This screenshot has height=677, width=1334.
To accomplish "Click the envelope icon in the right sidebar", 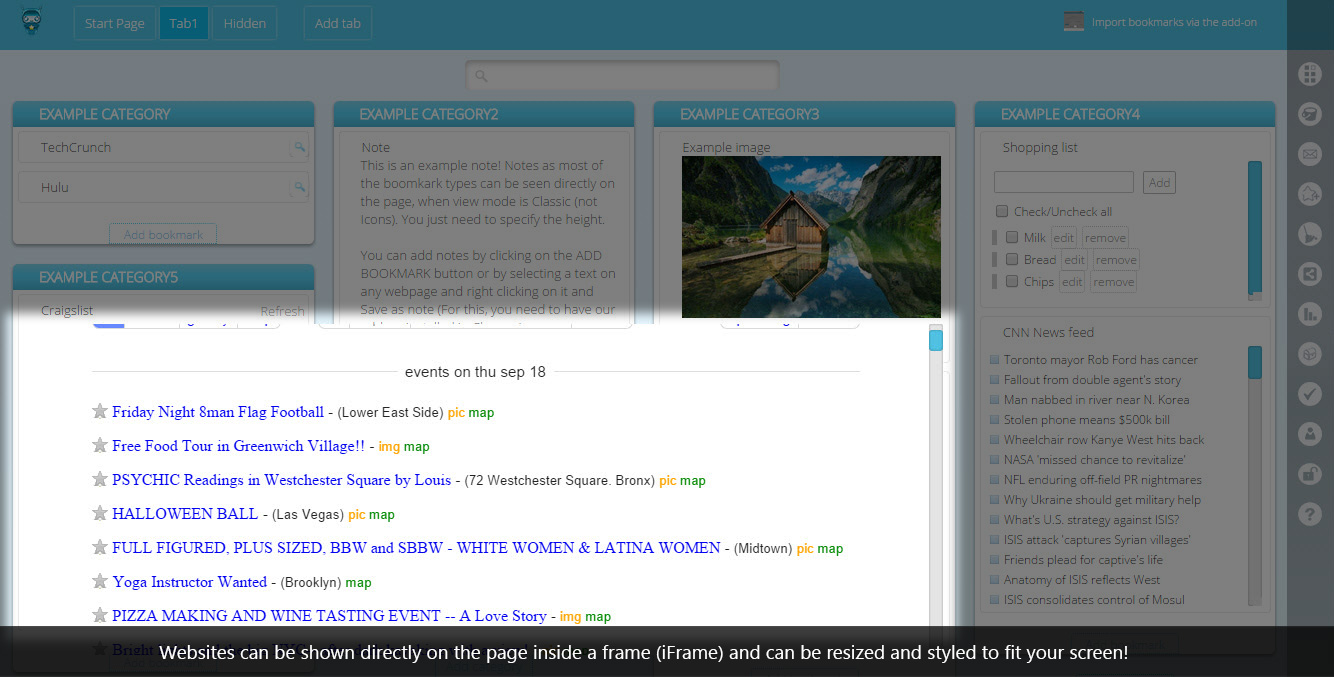I will coord(1310,154).
